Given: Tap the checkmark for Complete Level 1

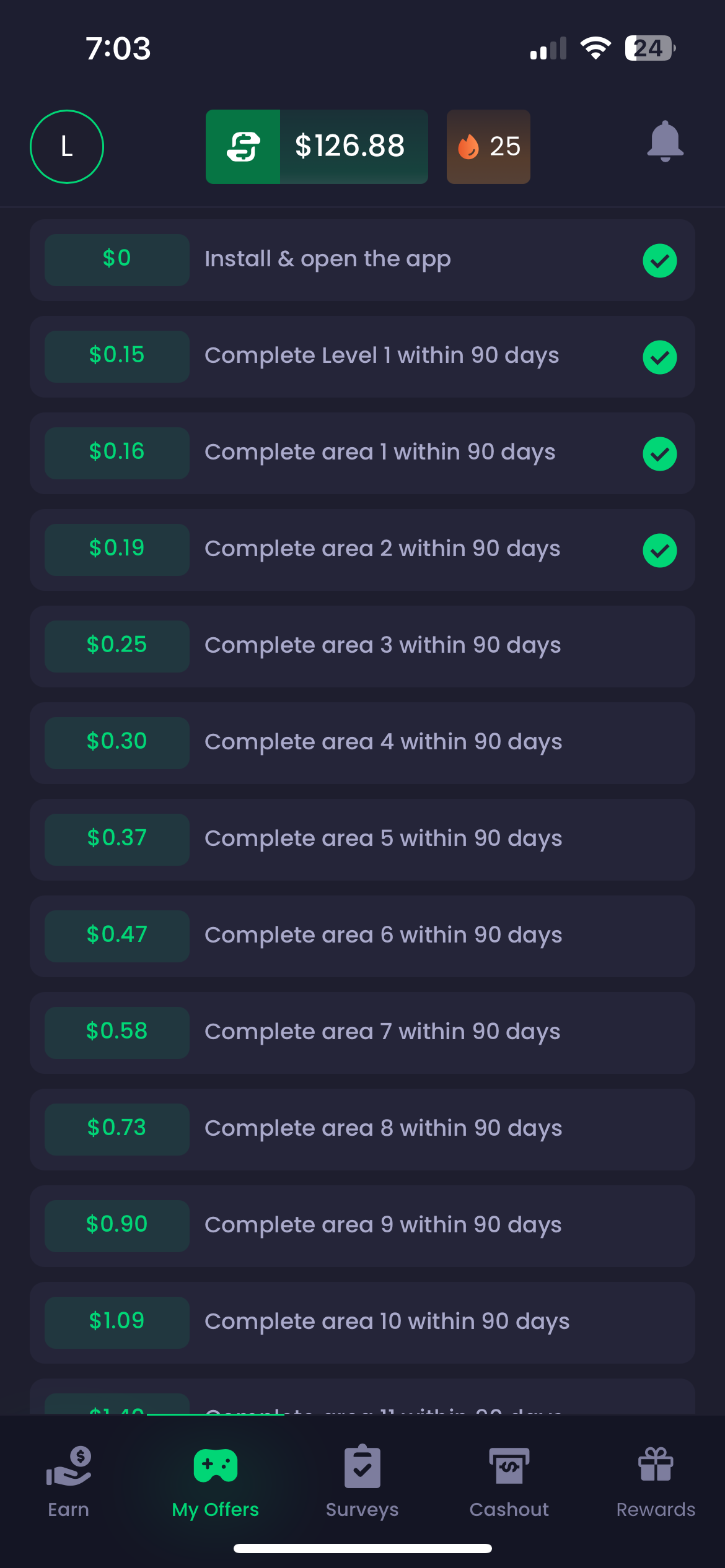Looking at the screenshot, I should point(660,357).
